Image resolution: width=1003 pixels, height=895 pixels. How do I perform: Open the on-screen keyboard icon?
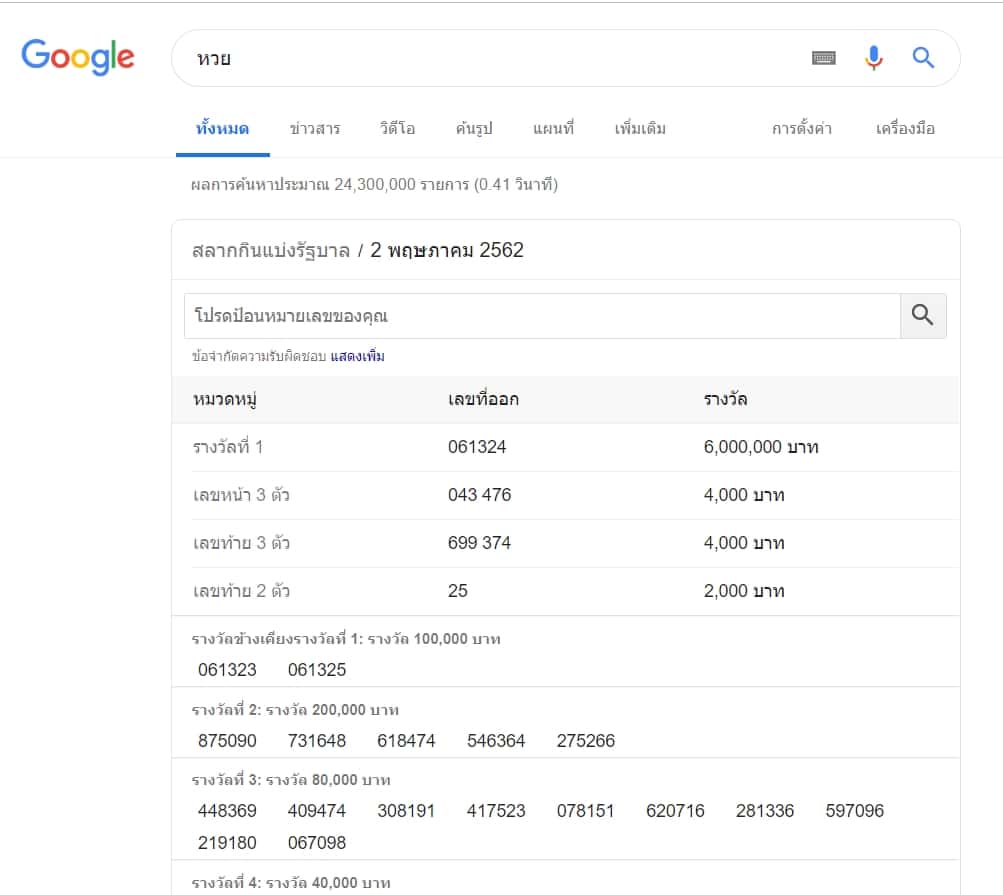click(x=823, y=58)
